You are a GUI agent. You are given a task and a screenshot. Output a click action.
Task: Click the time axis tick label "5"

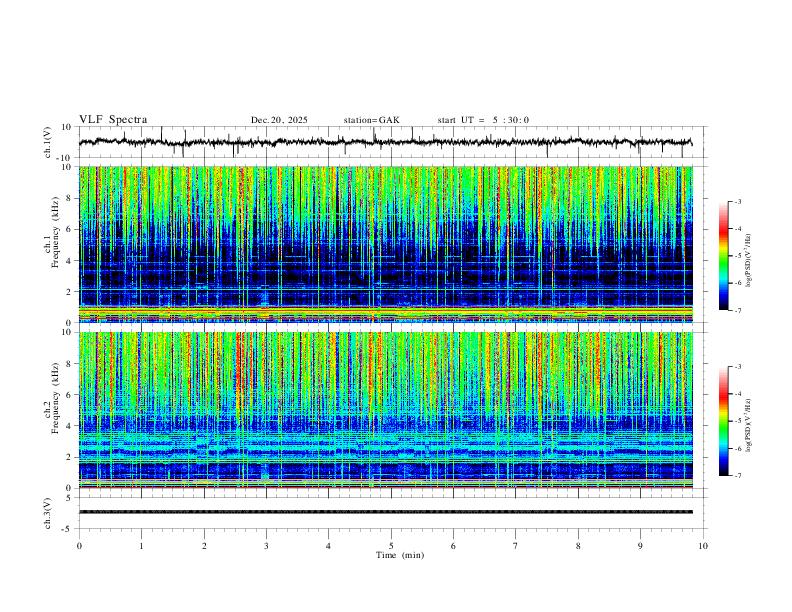click(391, 546)
